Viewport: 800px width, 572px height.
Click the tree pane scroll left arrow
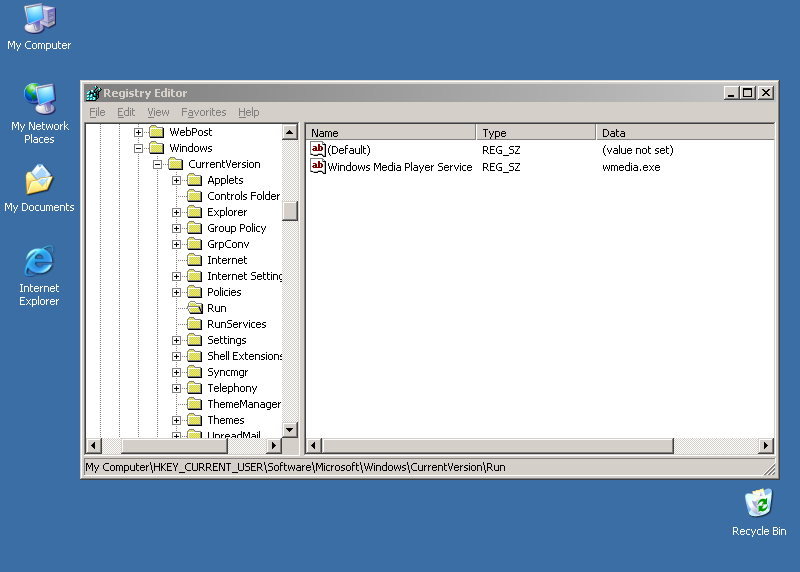click(x=93, y=445)
